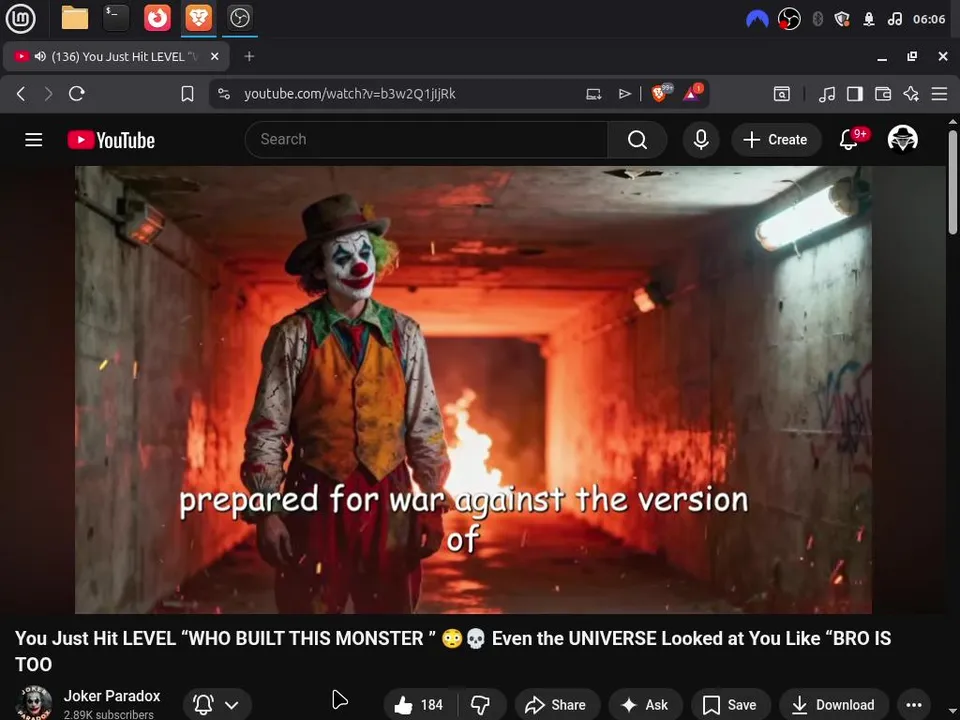Screen dimensions: 960x720
Task: Pause video by clicking the player
Action: (x=473, y=389)
